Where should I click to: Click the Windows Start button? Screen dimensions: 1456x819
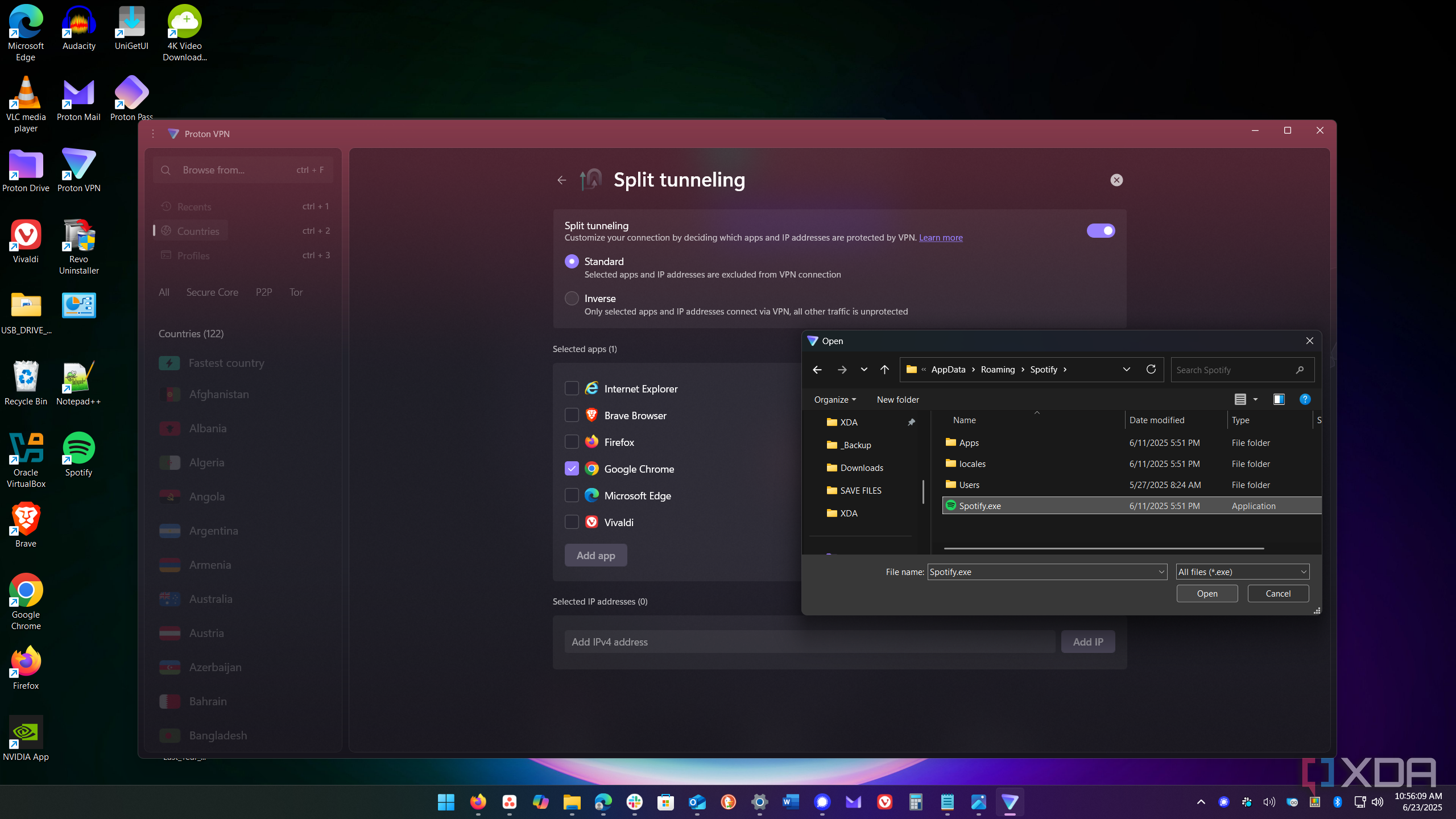coord(446,802)
